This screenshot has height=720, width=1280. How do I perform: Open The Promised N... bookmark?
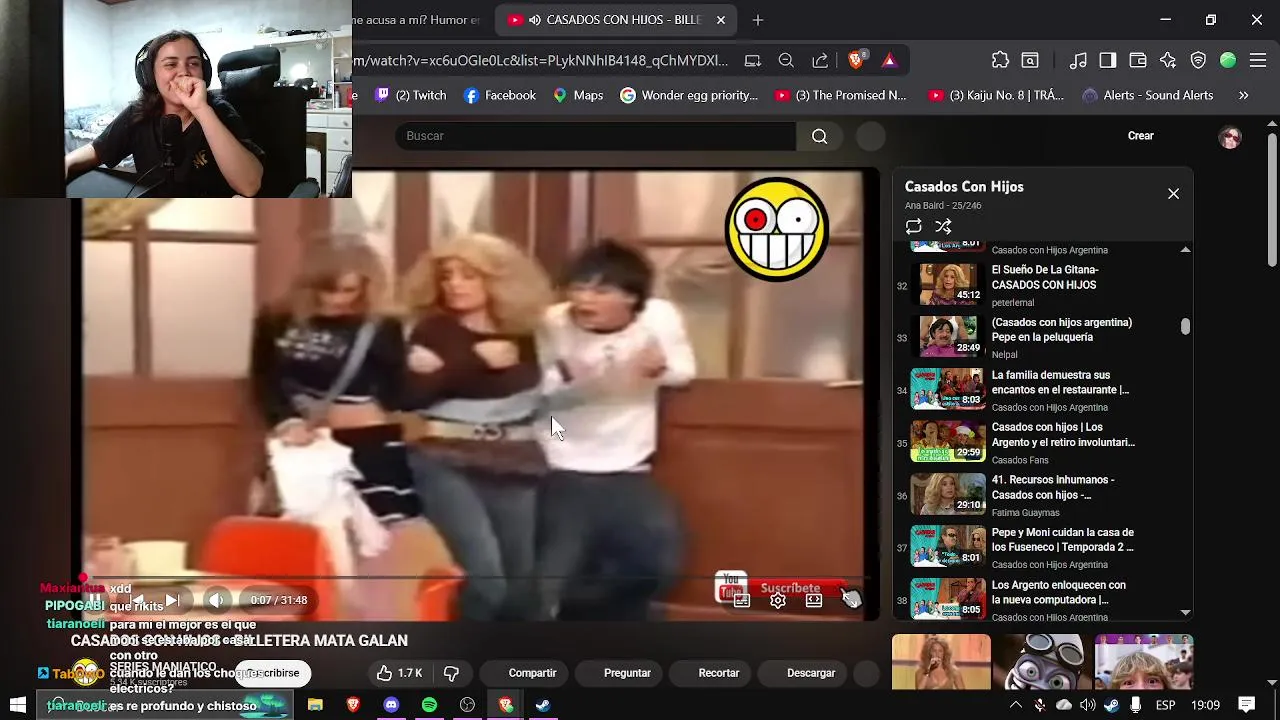coord(840,95)
